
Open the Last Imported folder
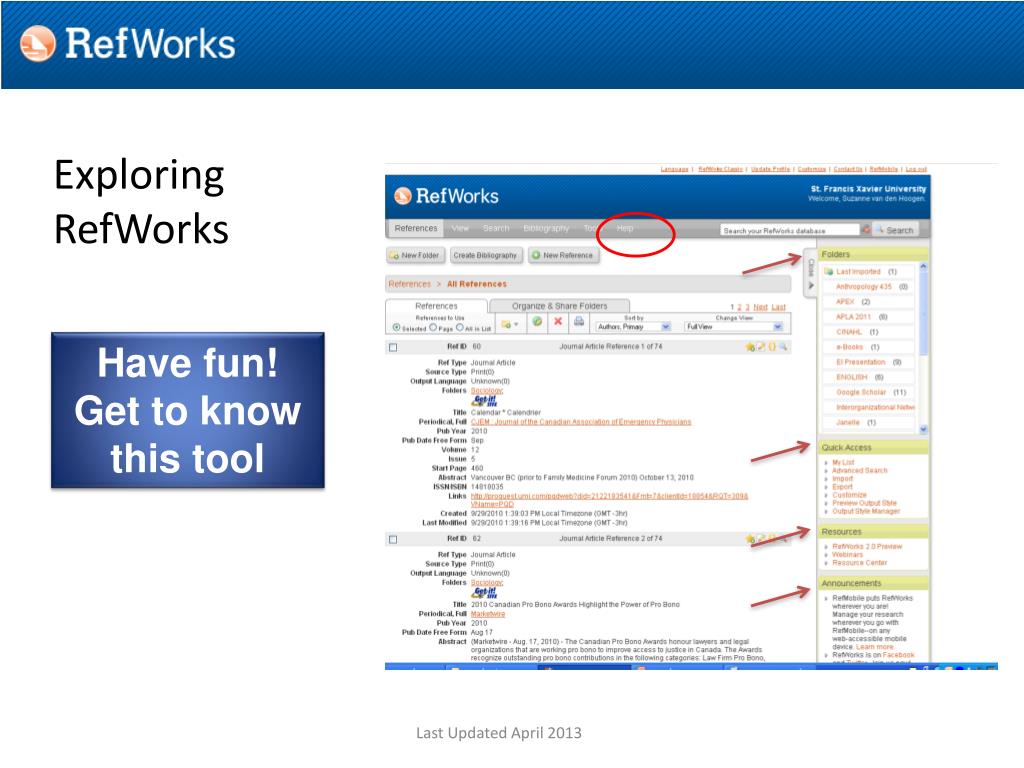(x=858, y=272)
